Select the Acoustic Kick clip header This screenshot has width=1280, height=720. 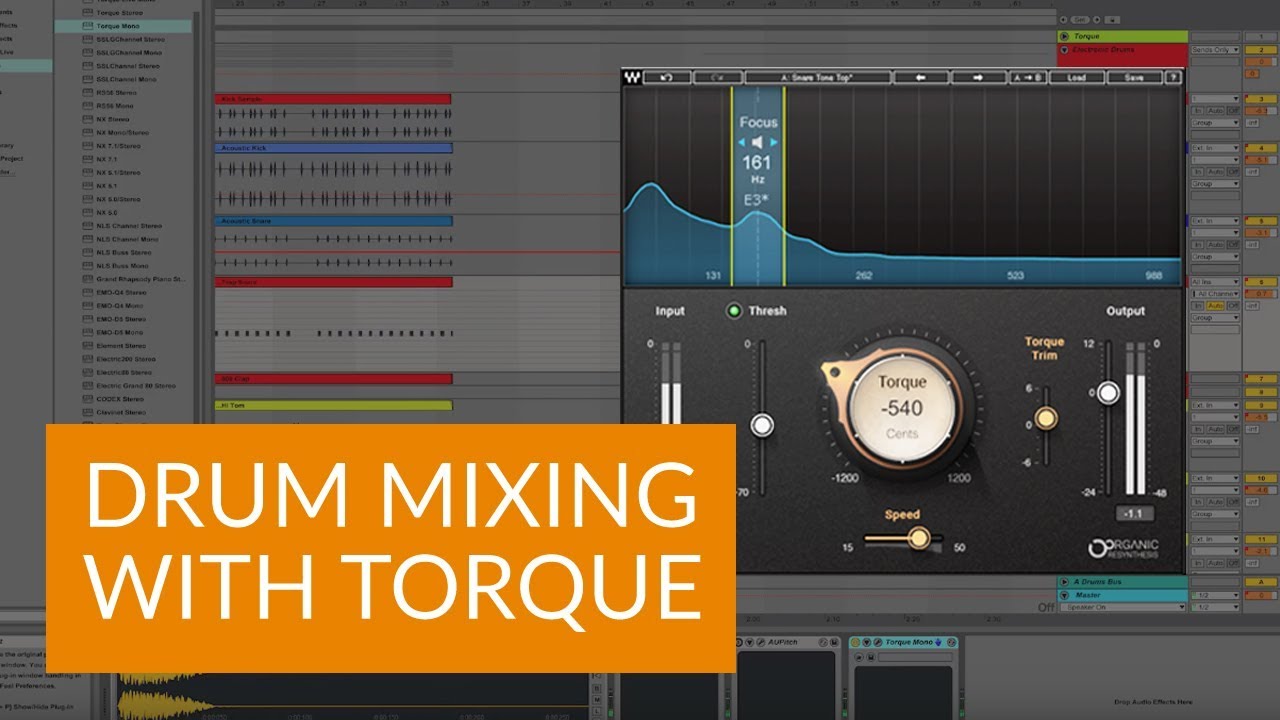[333, 148]
